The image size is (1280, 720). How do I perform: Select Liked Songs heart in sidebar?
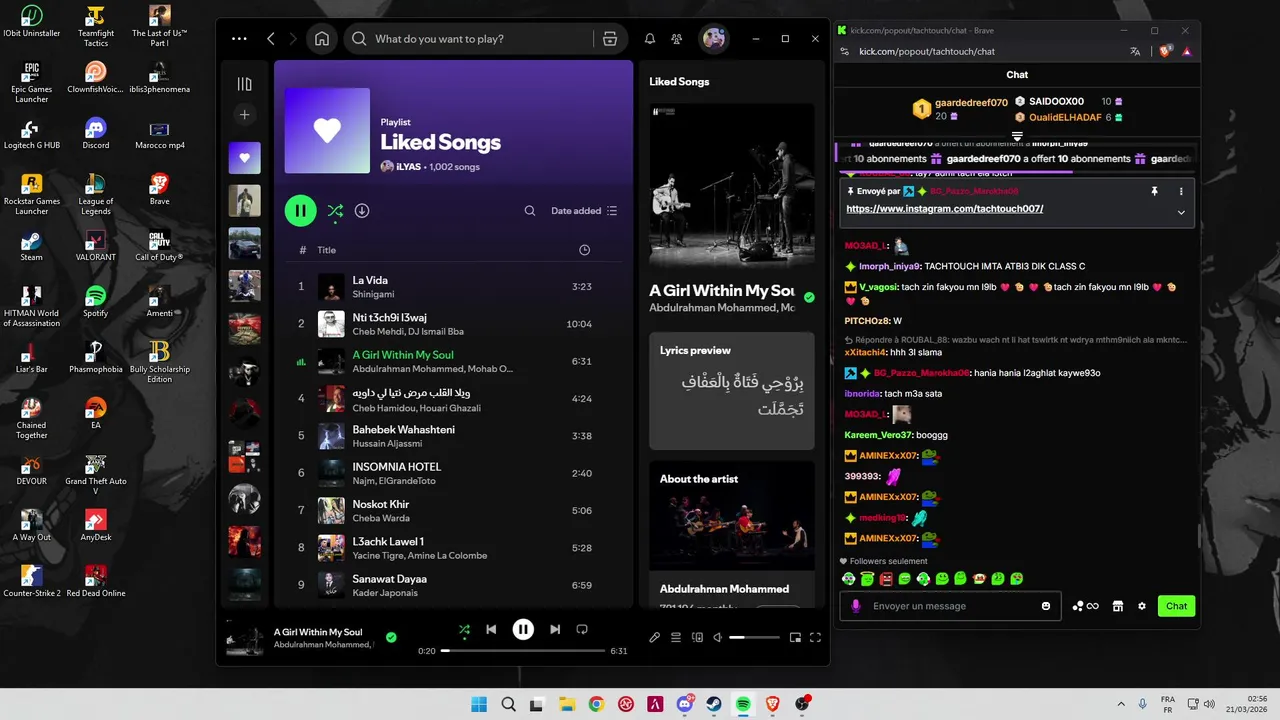244,158
